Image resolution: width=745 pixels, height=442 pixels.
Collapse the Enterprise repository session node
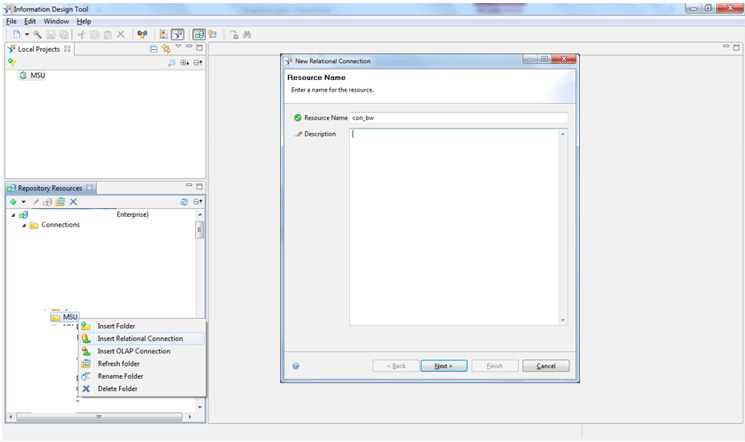click(x=13, y=215)
